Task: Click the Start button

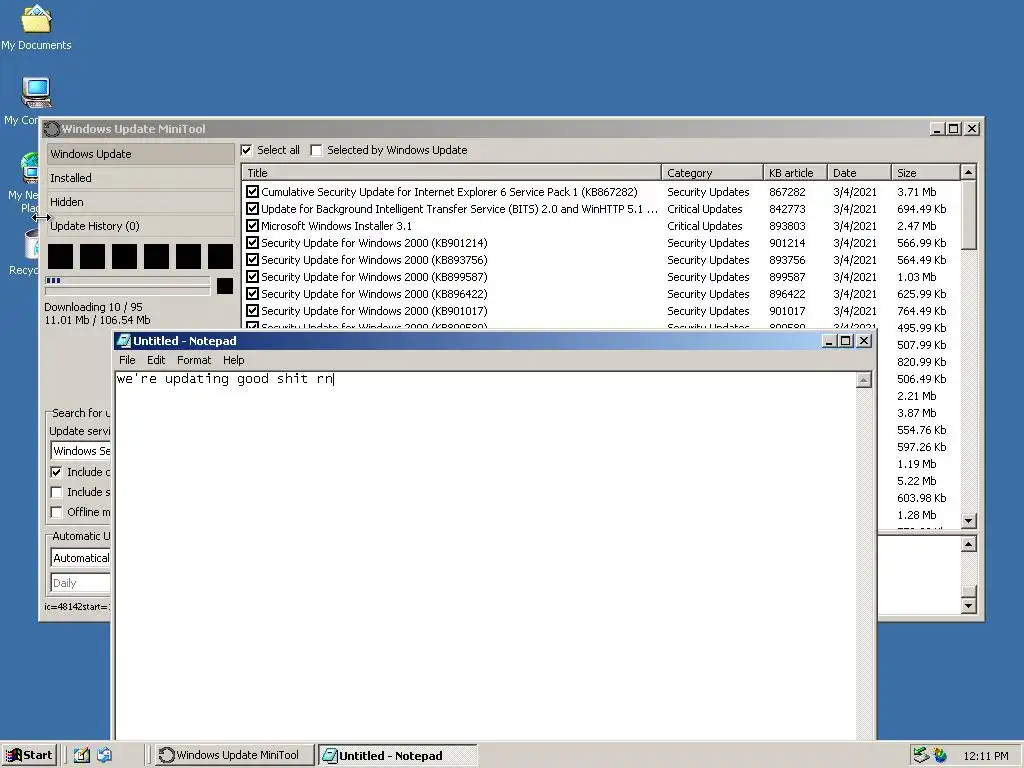Action: click(29, 755)
